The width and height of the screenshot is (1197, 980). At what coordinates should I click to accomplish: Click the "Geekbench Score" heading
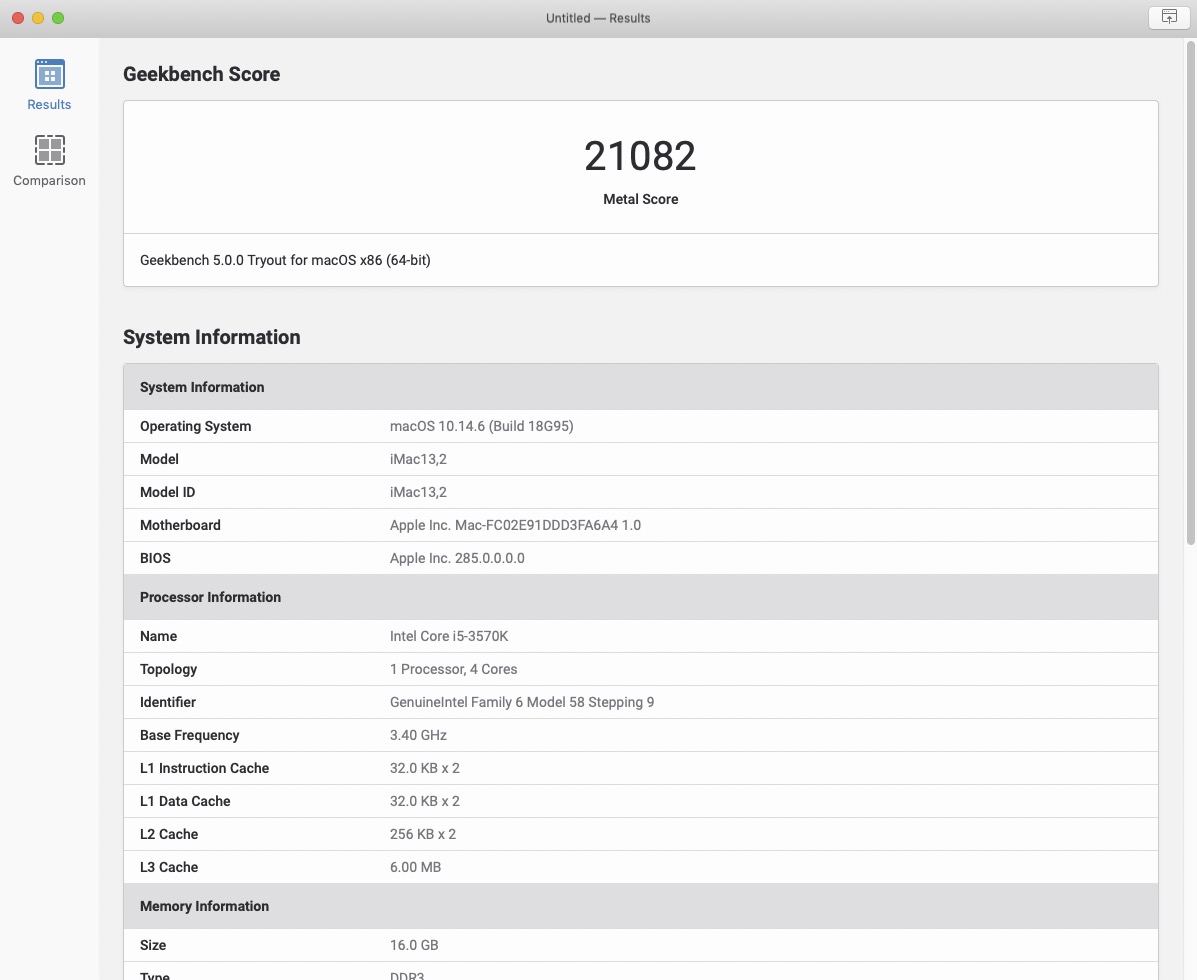[201, 74]
